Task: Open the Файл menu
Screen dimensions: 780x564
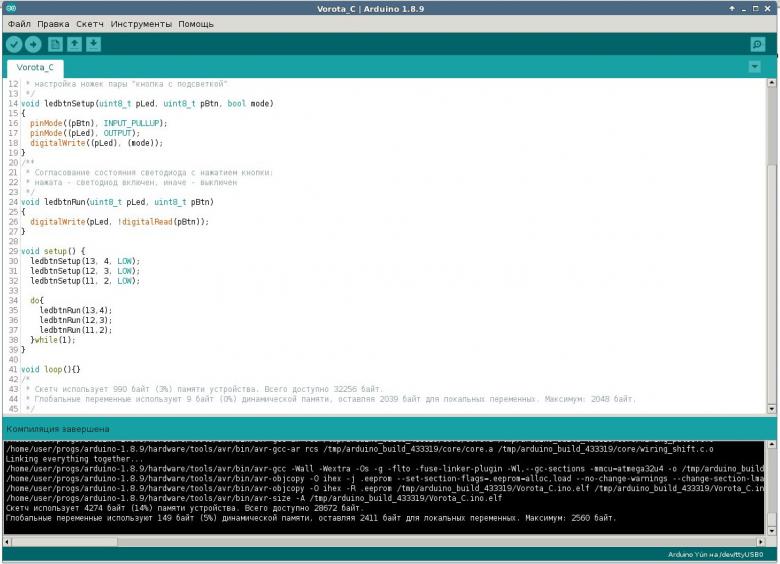Action: click(x=19, y=24)
